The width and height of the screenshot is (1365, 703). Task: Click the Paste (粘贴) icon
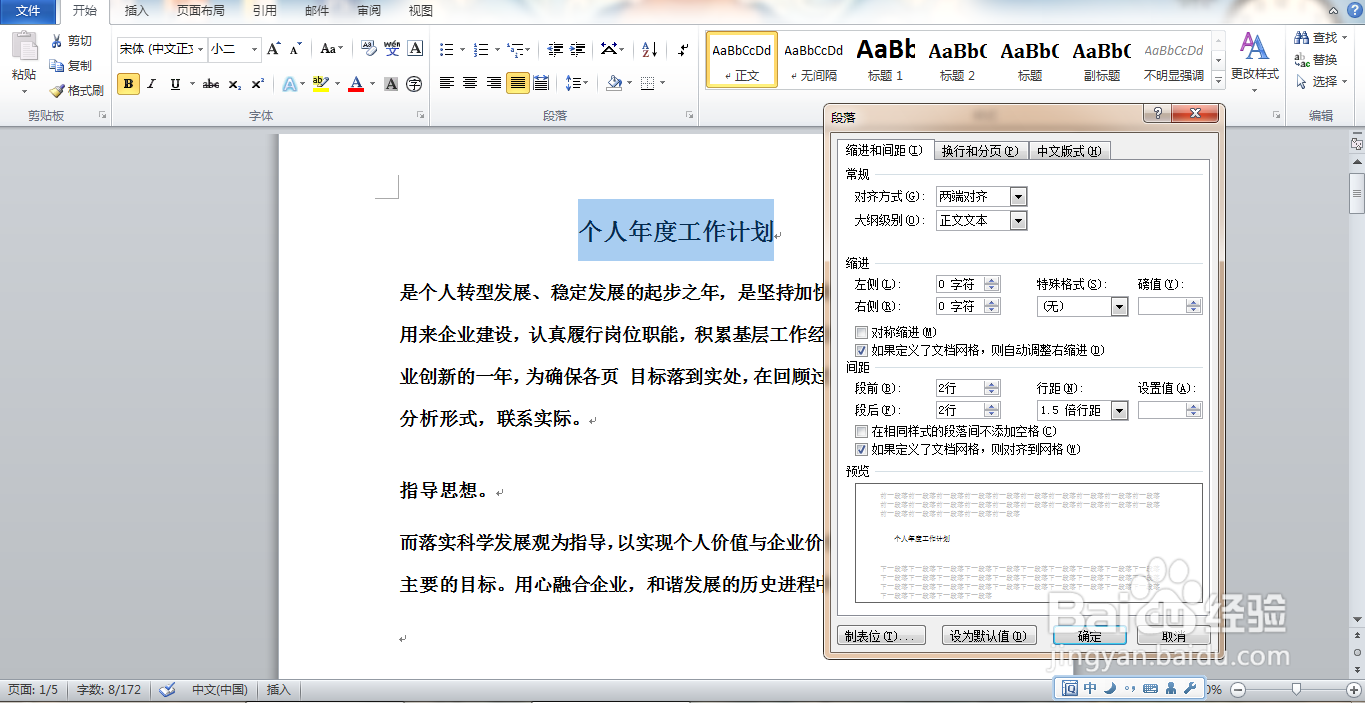tap(24, 48)
